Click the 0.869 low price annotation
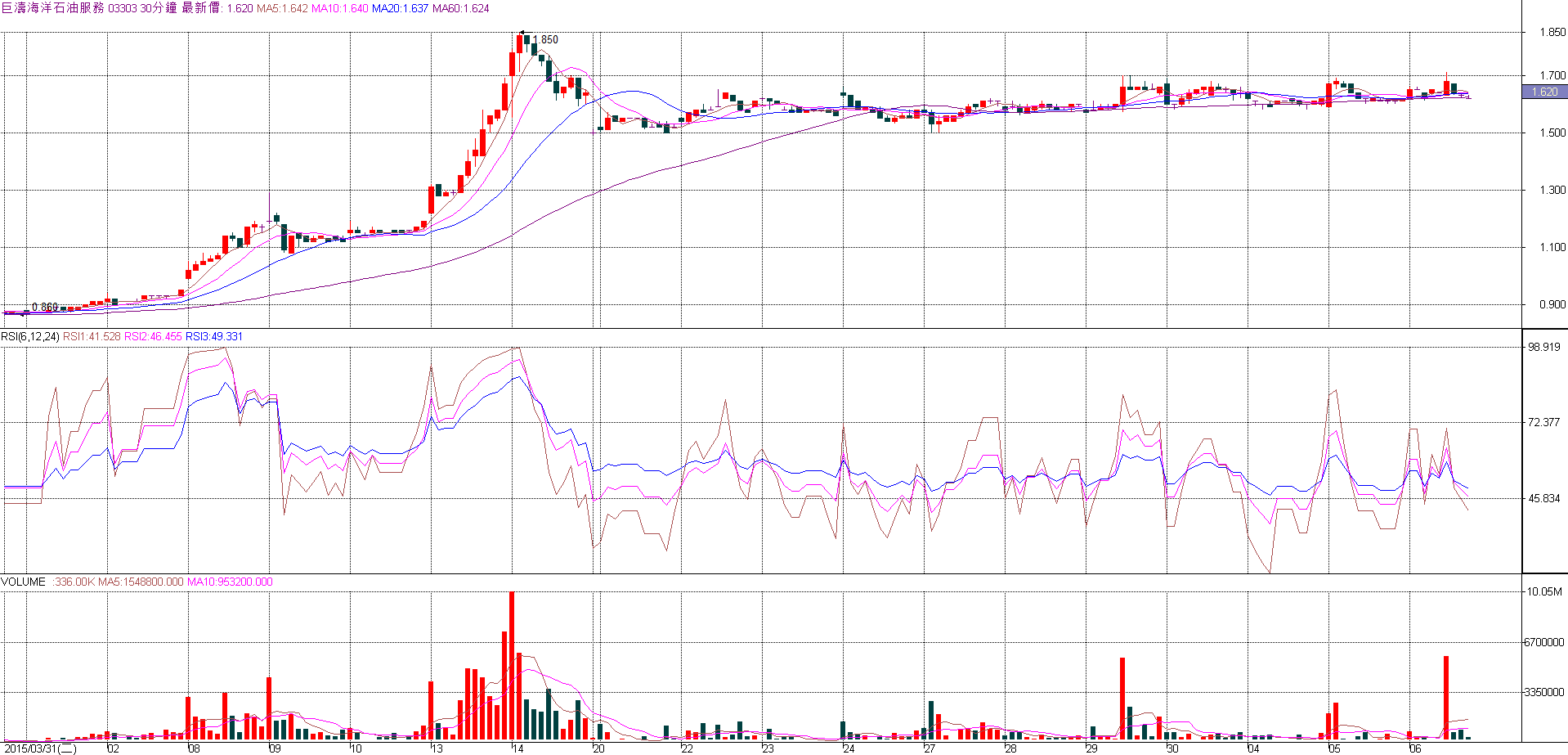1568x755 pixels. pyautogui.click(x=45, y=308)
